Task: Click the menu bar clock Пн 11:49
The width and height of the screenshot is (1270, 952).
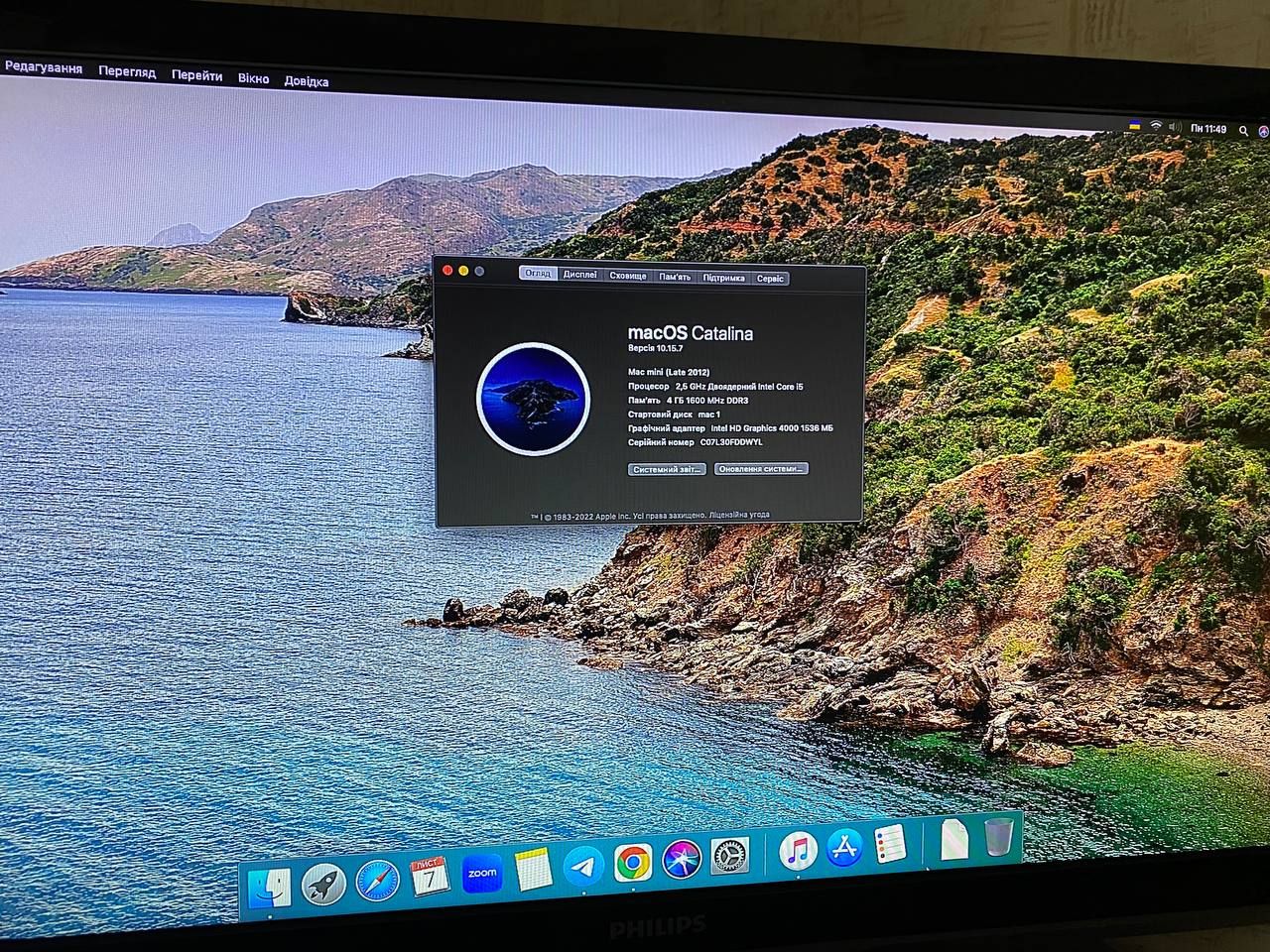Action: pos(1208,129)
